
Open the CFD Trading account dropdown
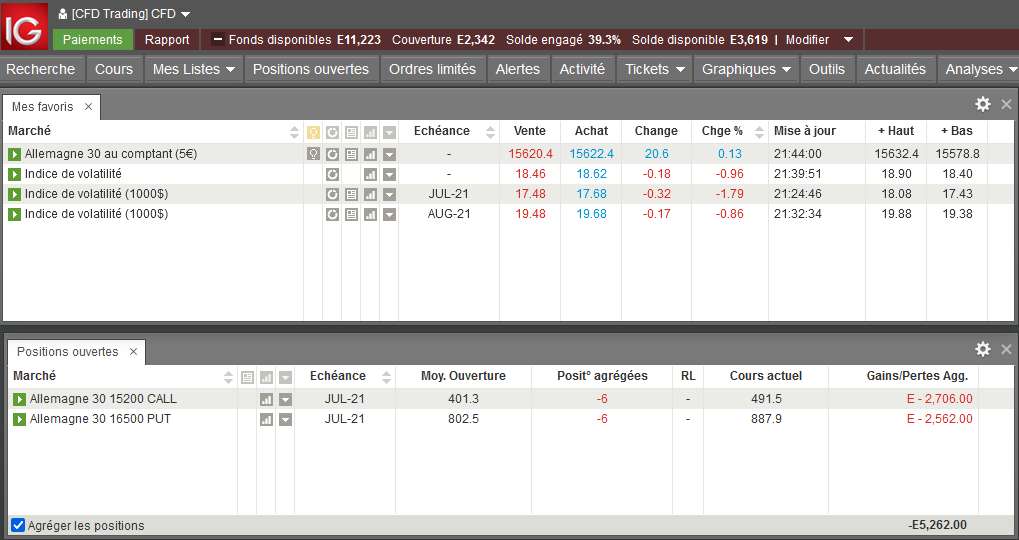point(123,14)
